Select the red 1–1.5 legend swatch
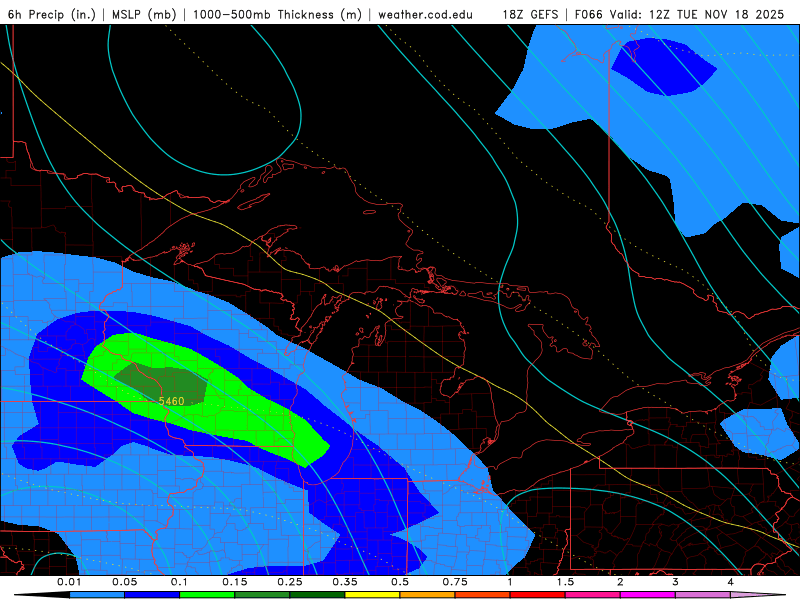The width and height of the screenshot is (800, 600). click(538, 595)
